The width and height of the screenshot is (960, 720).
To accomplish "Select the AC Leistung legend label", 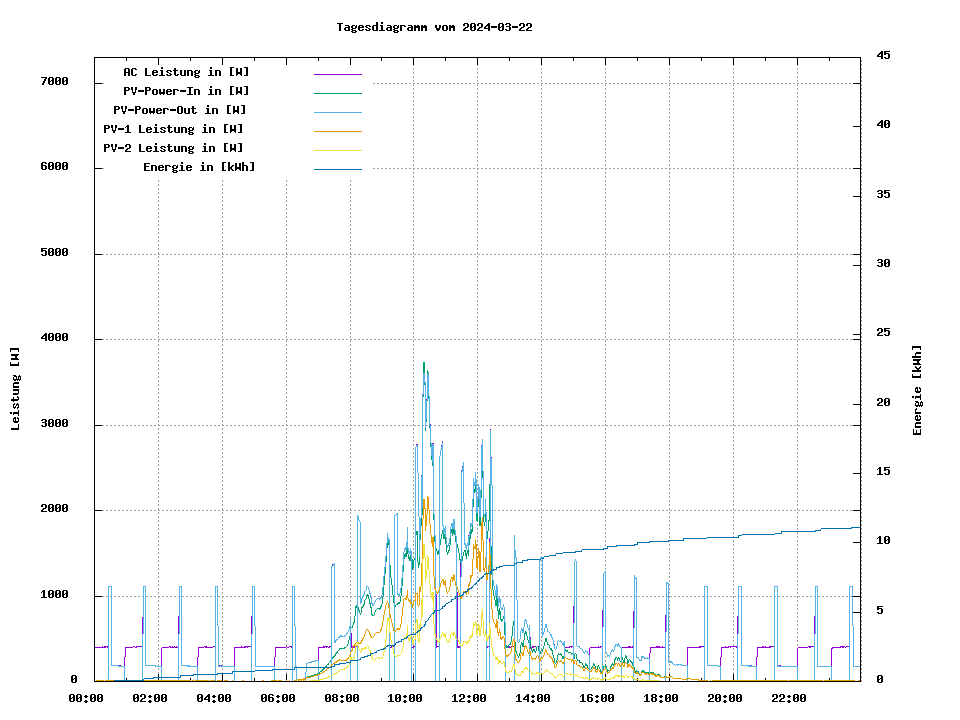I will point(186,72).
